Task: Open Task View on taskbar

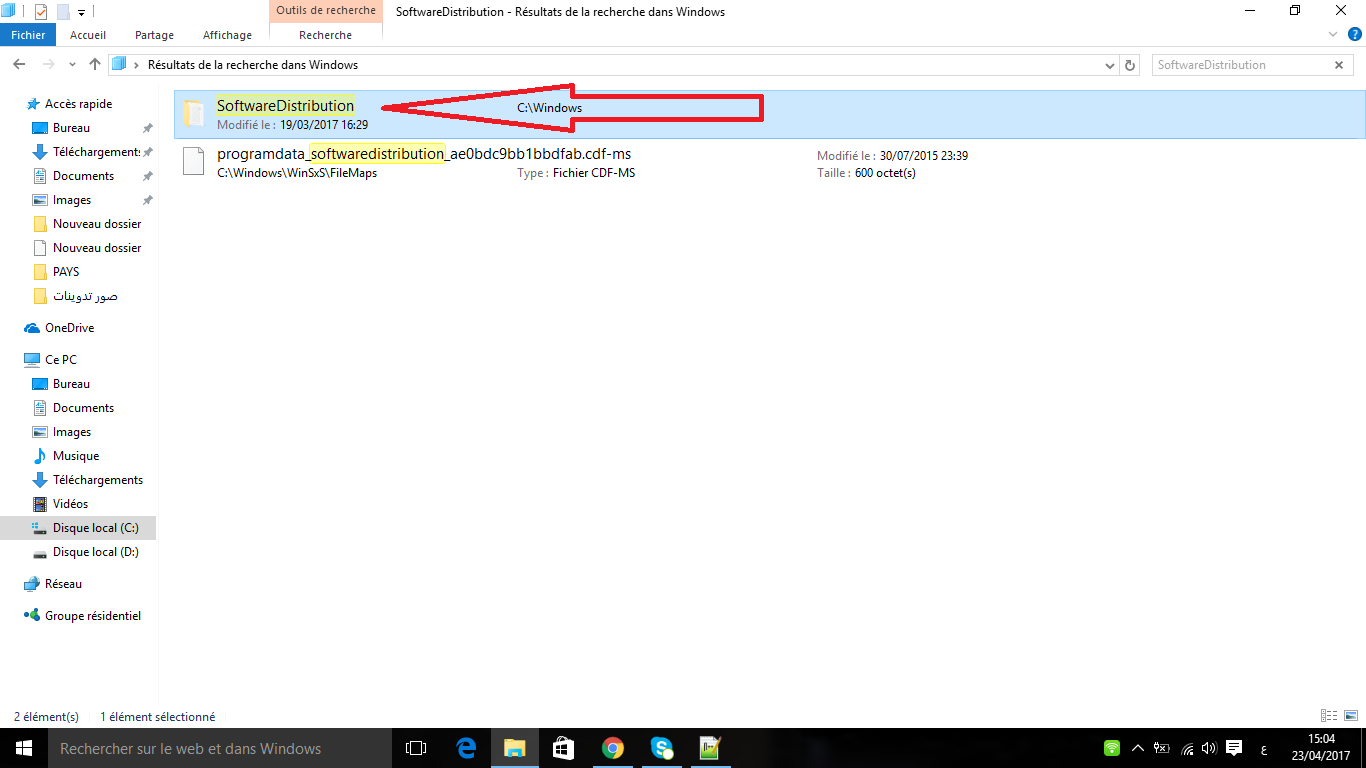Action: [x=416, y=748]
